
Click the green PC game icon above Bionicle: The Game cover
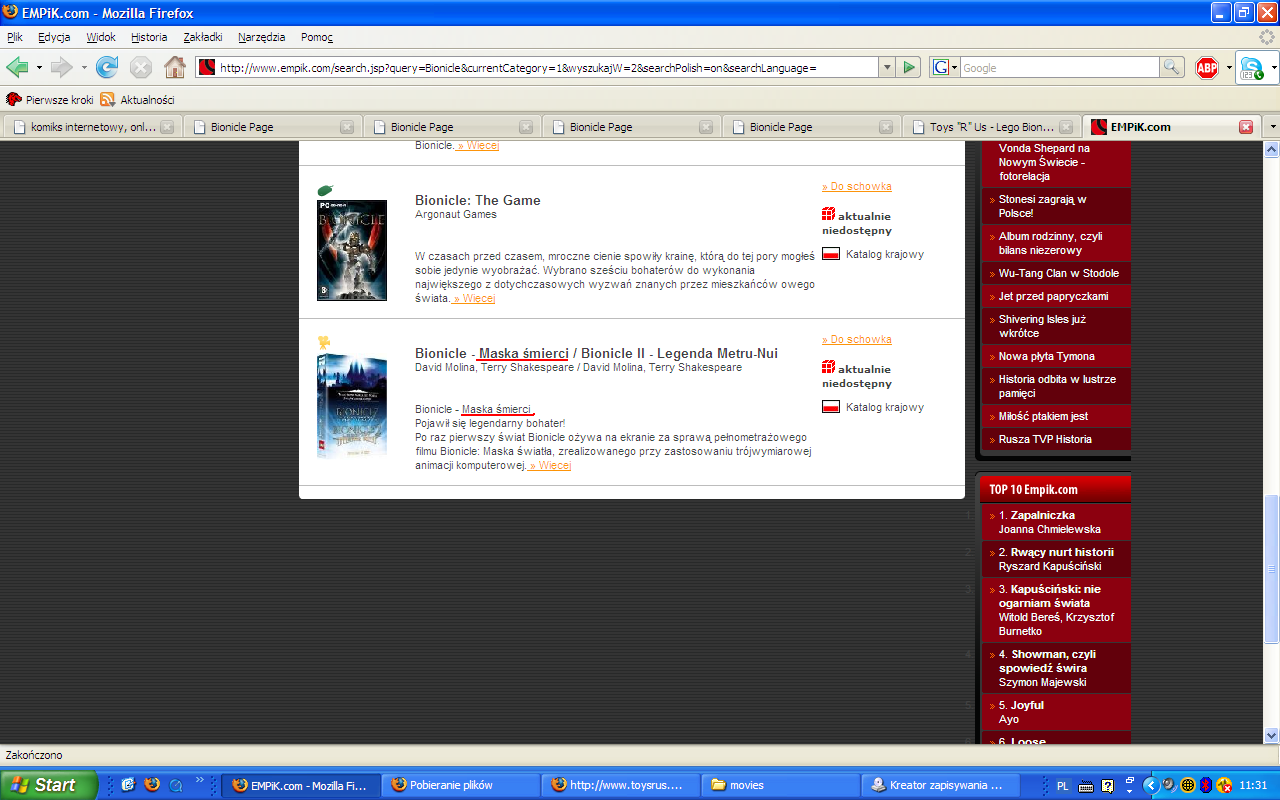[325, 190]
